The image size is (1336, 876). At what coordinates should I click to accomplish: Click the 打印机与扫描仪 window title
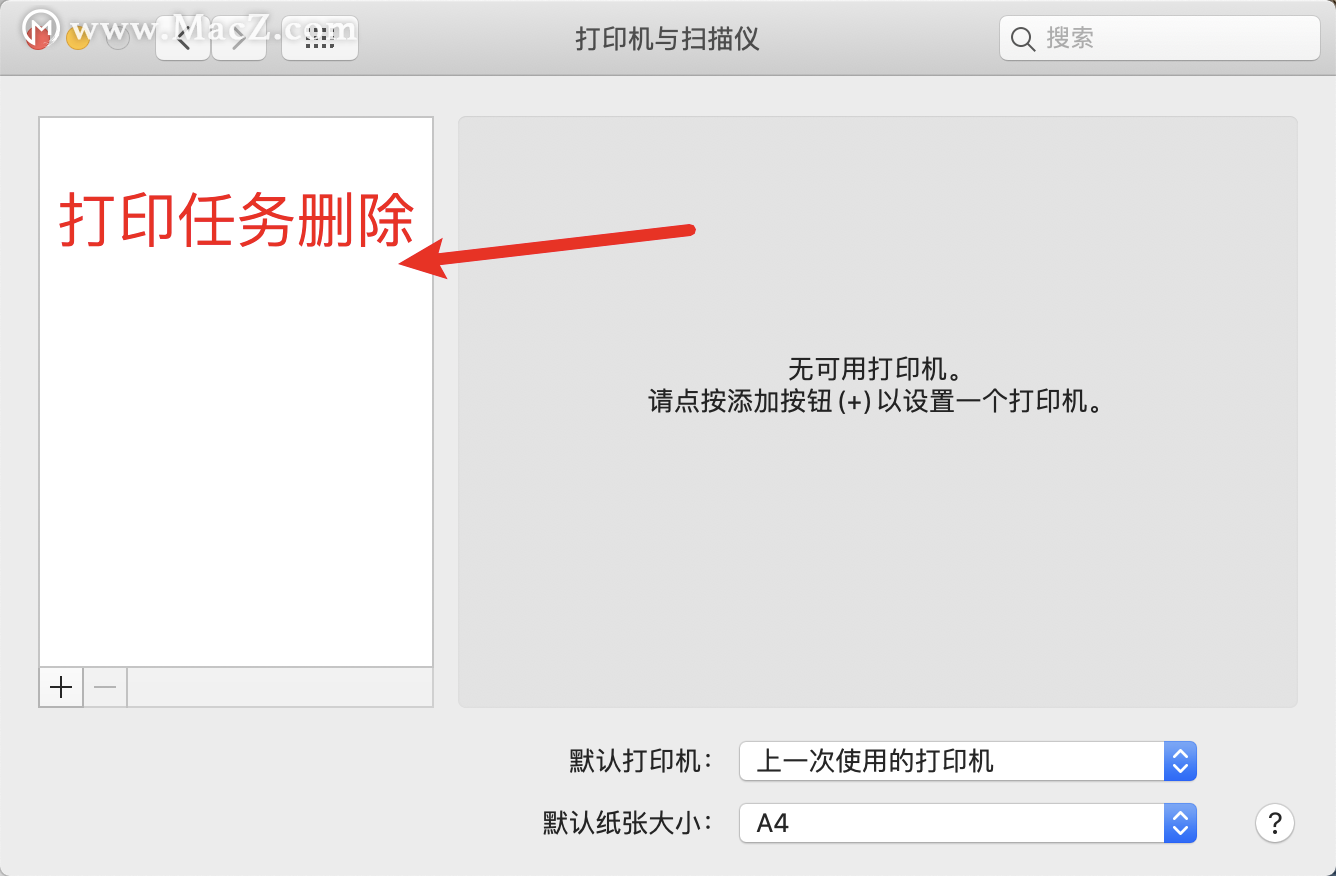pos(667,39)
